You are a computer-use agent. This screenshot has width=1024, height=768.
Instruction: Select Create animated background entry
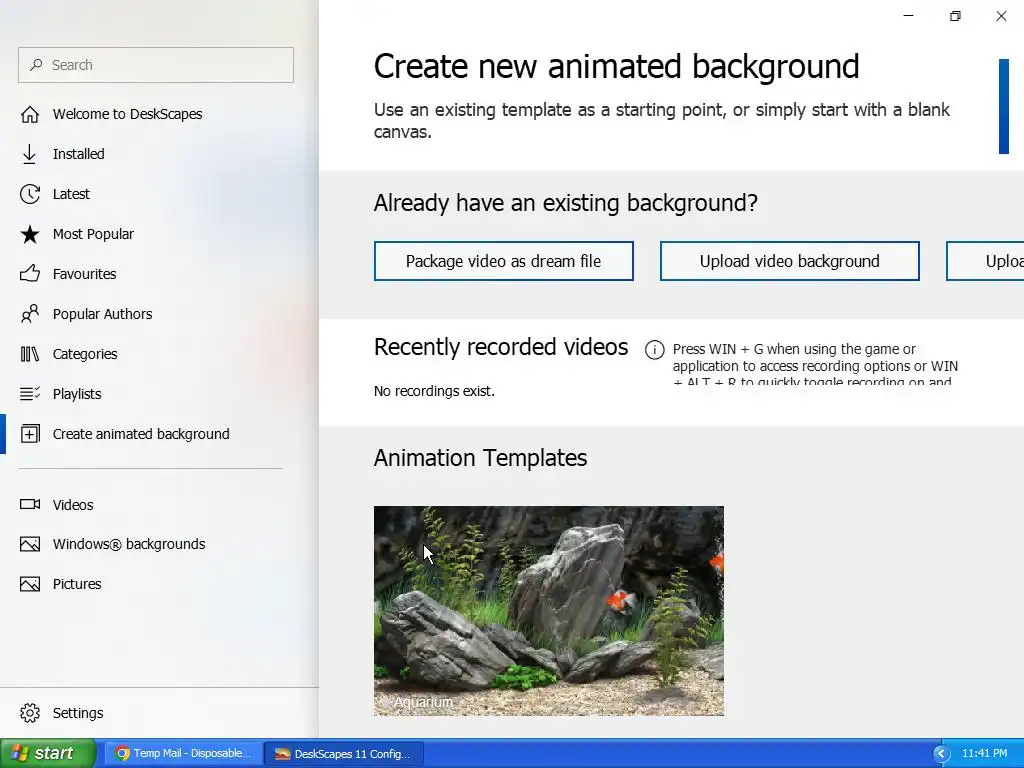(141, 434)
